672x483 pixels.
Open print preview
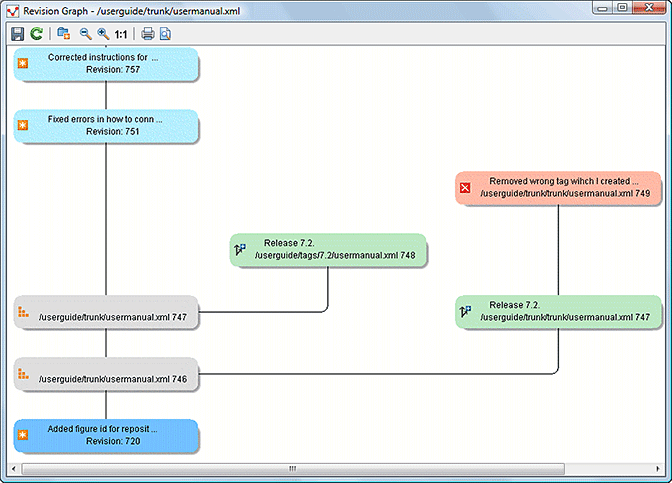click(165, 34)
